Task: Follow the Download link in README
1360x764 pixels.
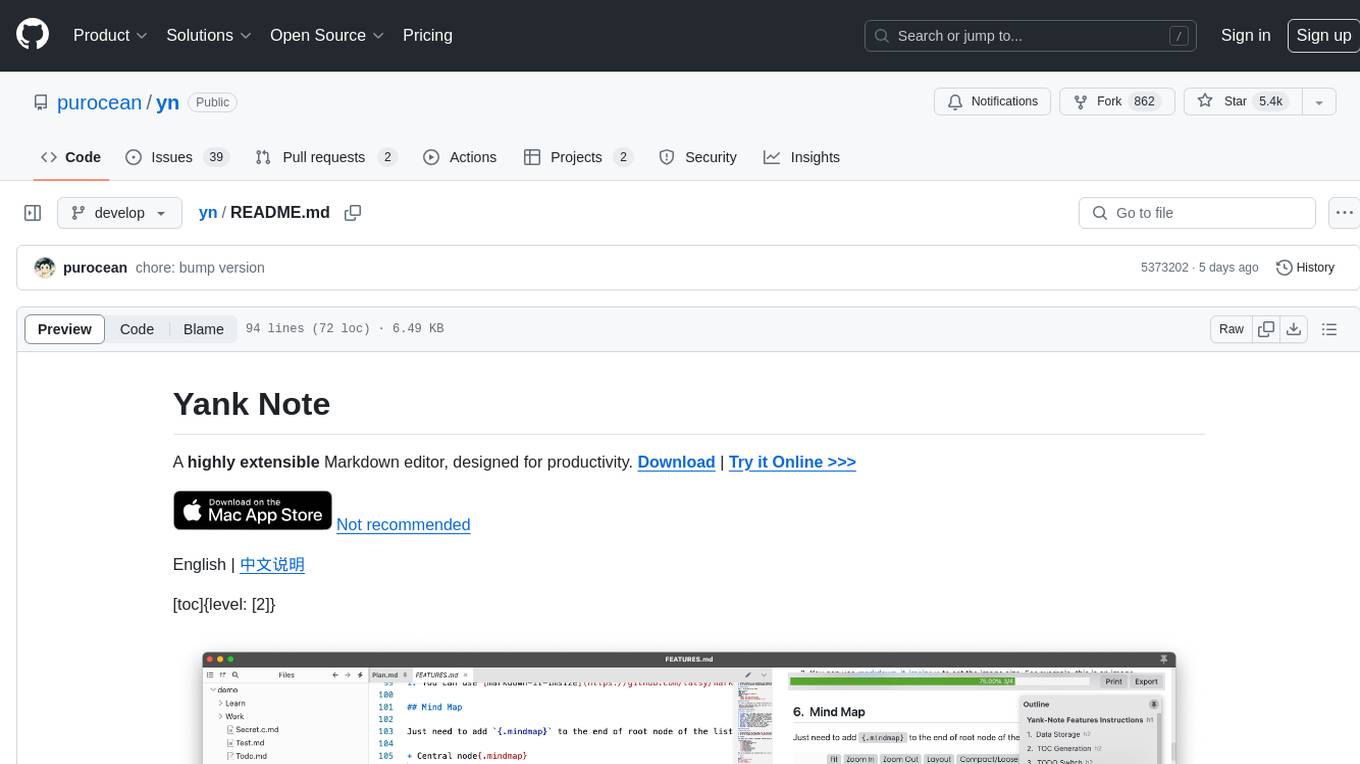Action: (x=676, y=462)
